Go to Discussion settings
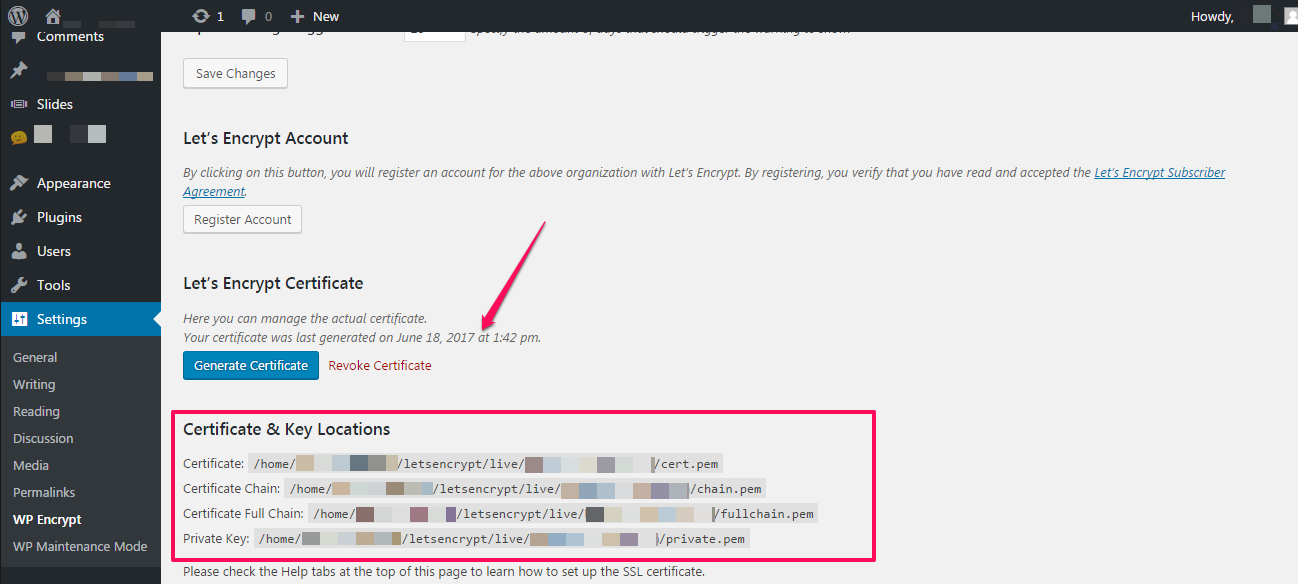The width and height of the screenshot is (1298, 584). pyautogui.click(x=43, y=438)
